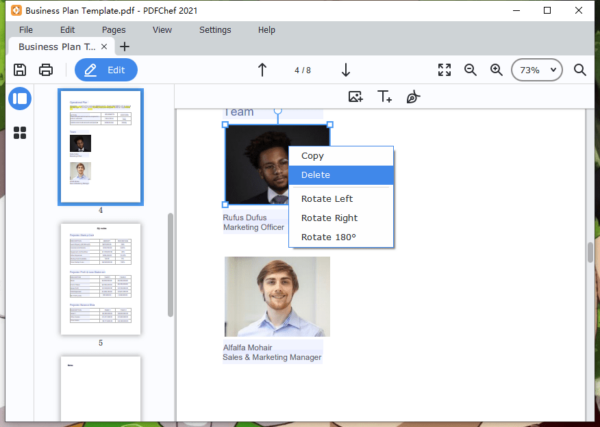
Task: Click the zoom in magnifier
Action: (496, 70)
